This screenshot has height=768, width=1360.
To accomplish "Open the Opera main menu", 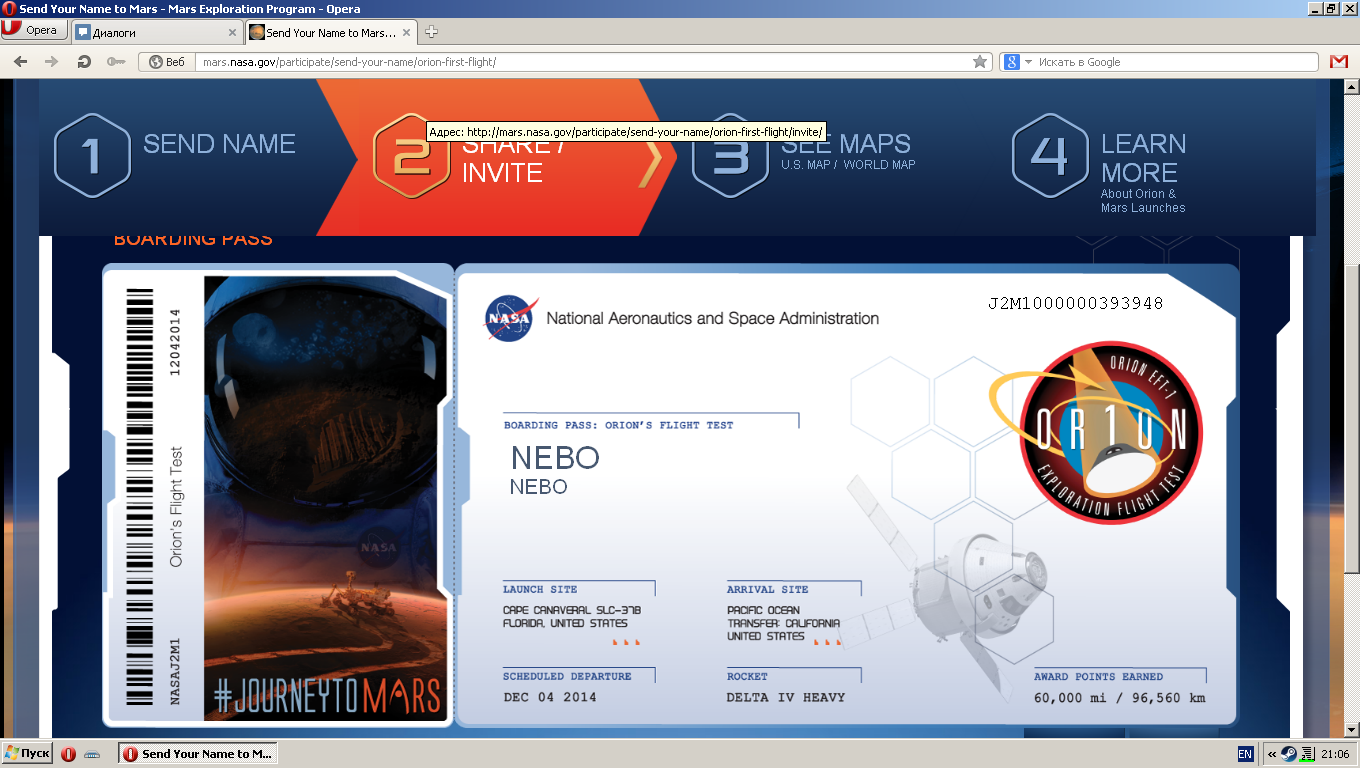I will pos(34,31).
